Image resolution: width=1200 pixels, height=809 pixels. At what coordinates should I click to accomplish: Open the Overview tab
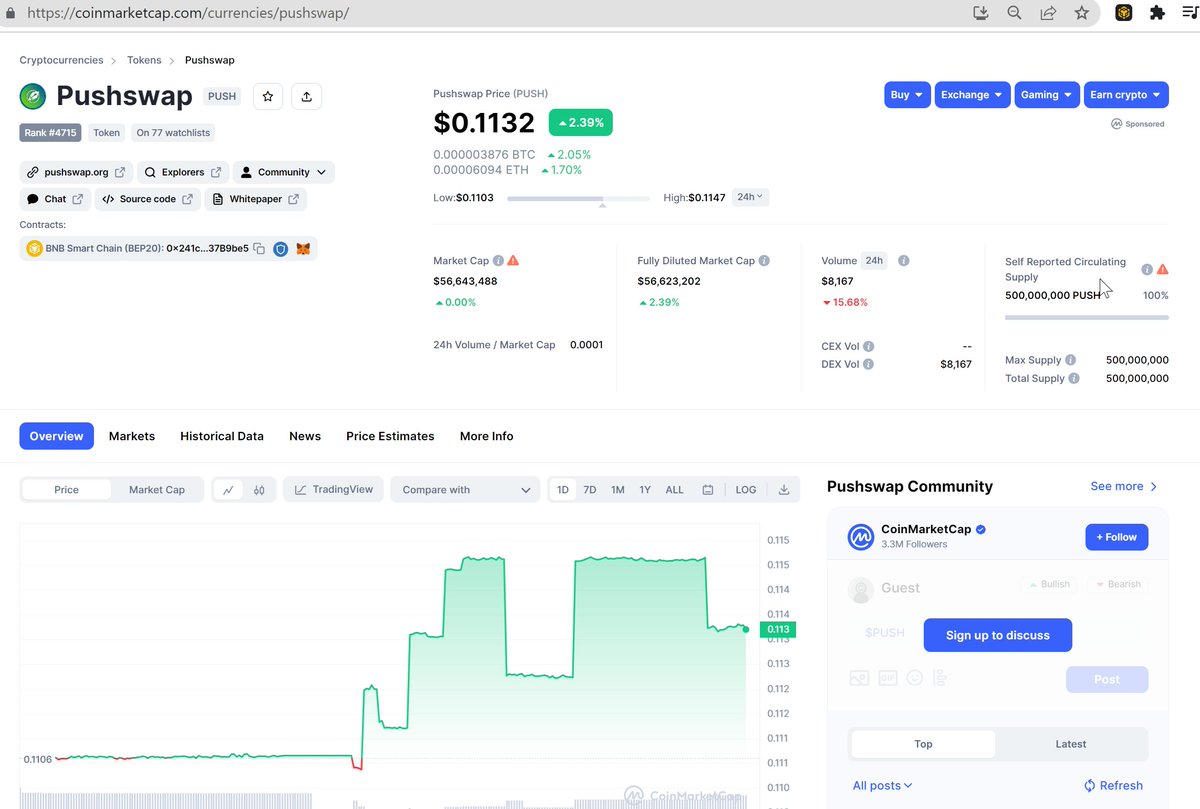point(57,436)
